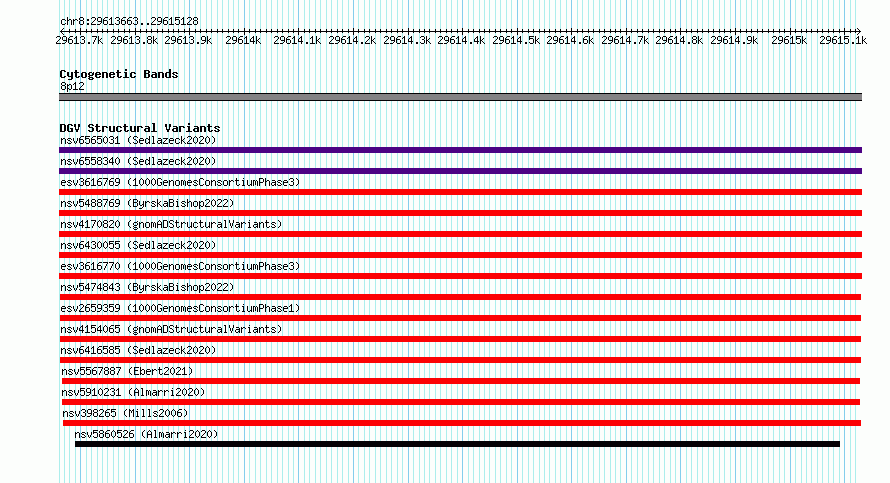Open variant nsv6558340 (Sedlazeck2020) label
Viewport: 890px width, 483px height.
click(138, 161)
